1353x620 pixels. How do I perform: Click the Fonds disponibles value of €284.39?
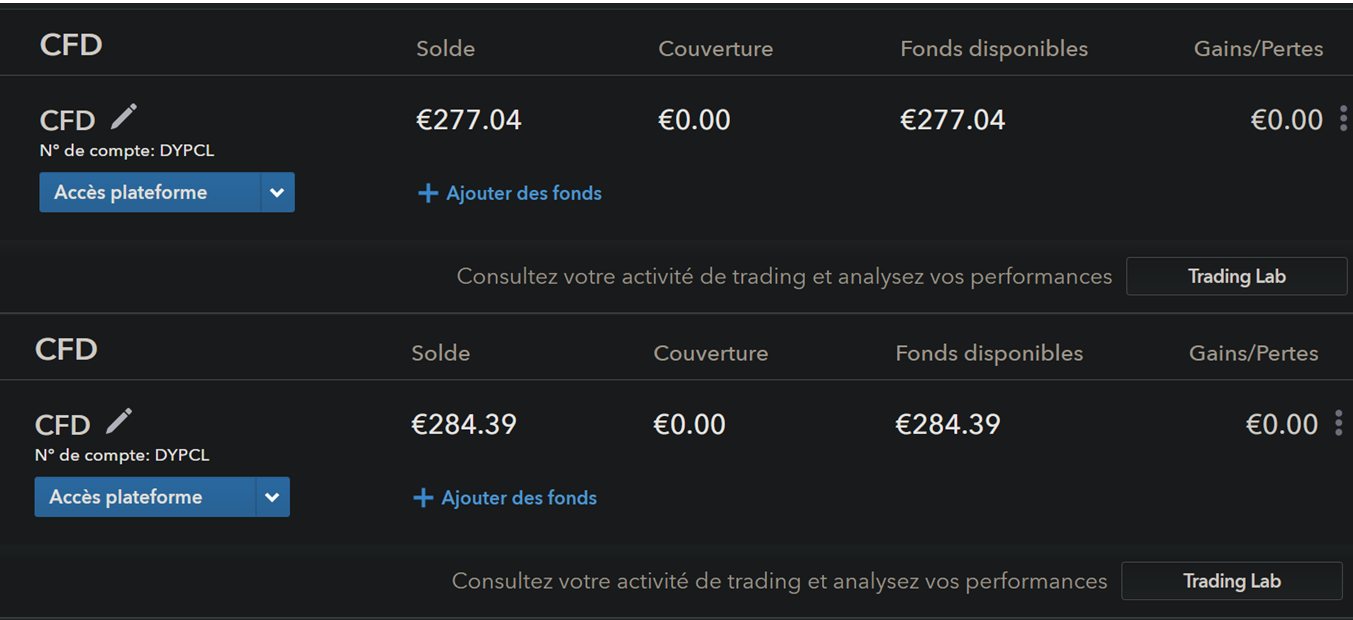click(x=947, y=425)
